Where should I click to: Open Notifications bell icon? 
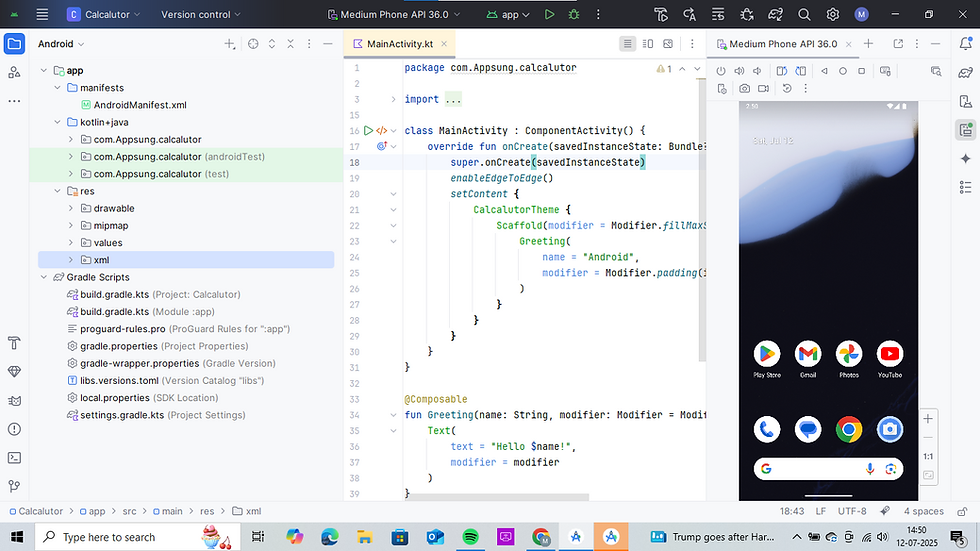966,44
